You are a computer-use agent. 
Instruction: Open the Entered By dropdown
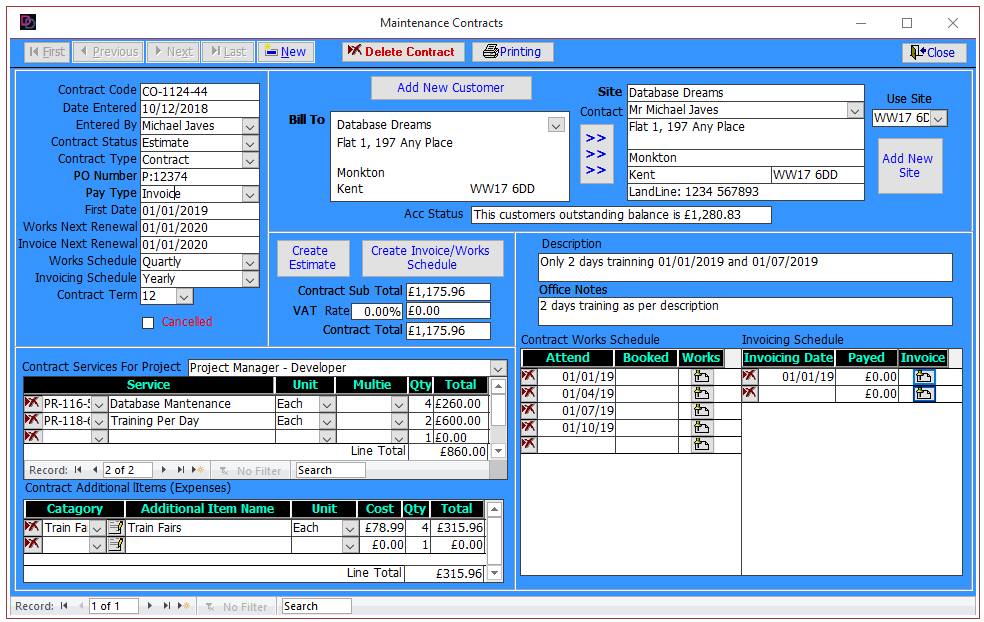[x=250, y=126]
